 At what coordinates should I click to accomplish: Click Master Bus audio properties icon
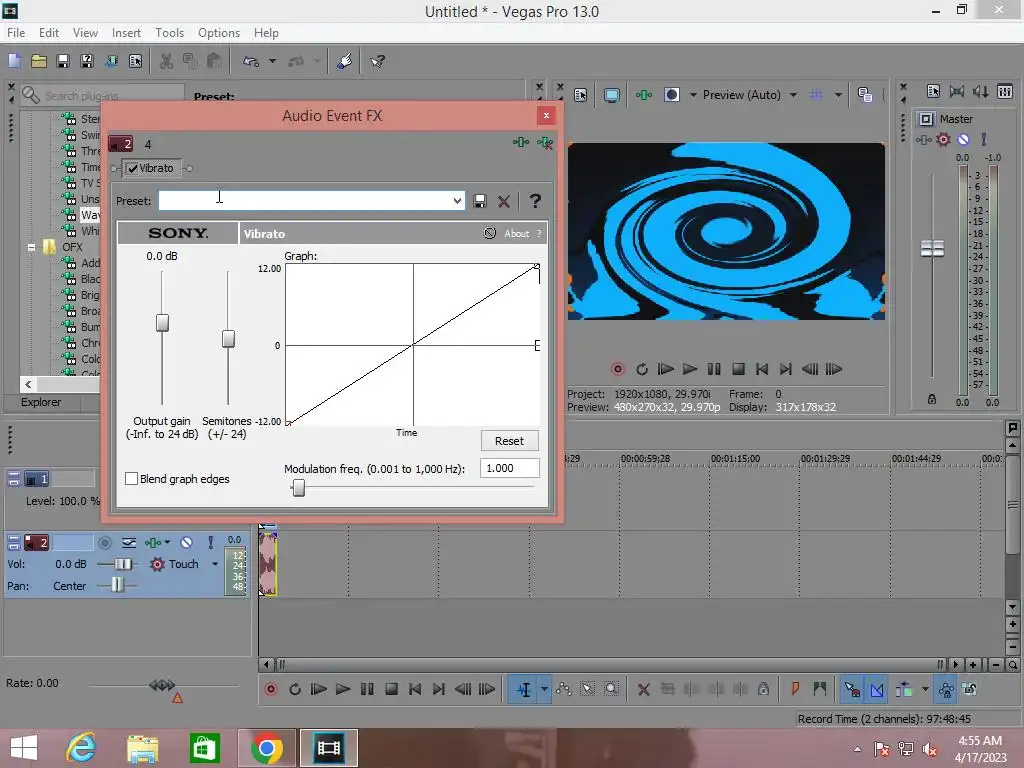(933, 91)
